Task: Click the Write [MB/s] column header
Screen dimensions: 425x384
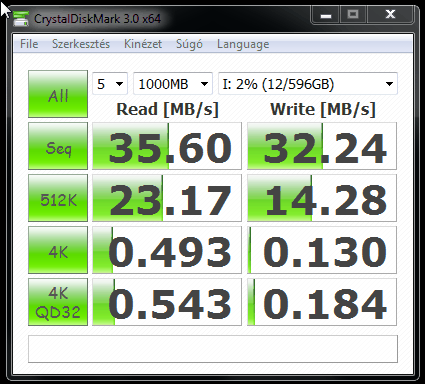Action: click(x=323, y=109)
